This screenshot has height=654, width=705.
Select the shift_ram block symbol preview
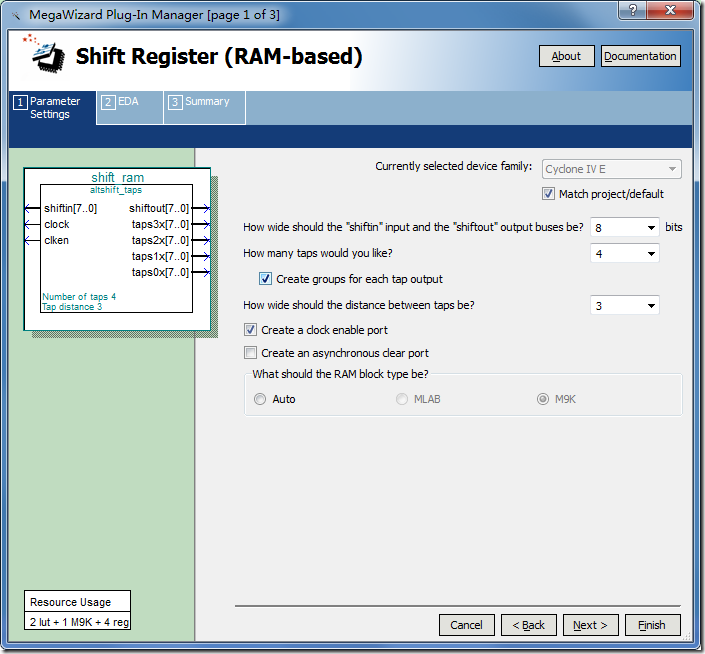tap(117, 249)
